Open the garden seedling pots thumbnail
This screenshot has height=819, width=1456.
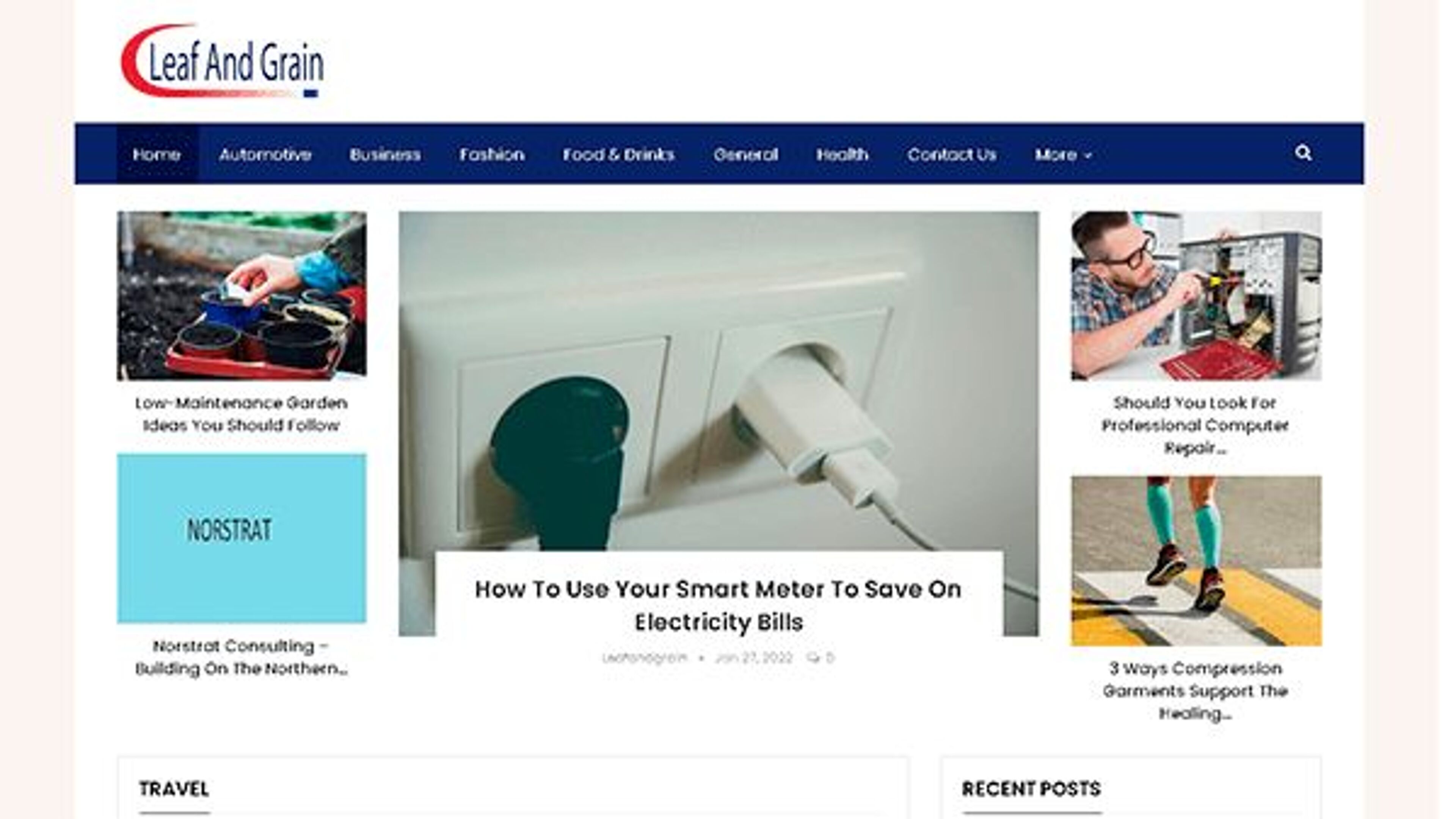pos(242,296)
